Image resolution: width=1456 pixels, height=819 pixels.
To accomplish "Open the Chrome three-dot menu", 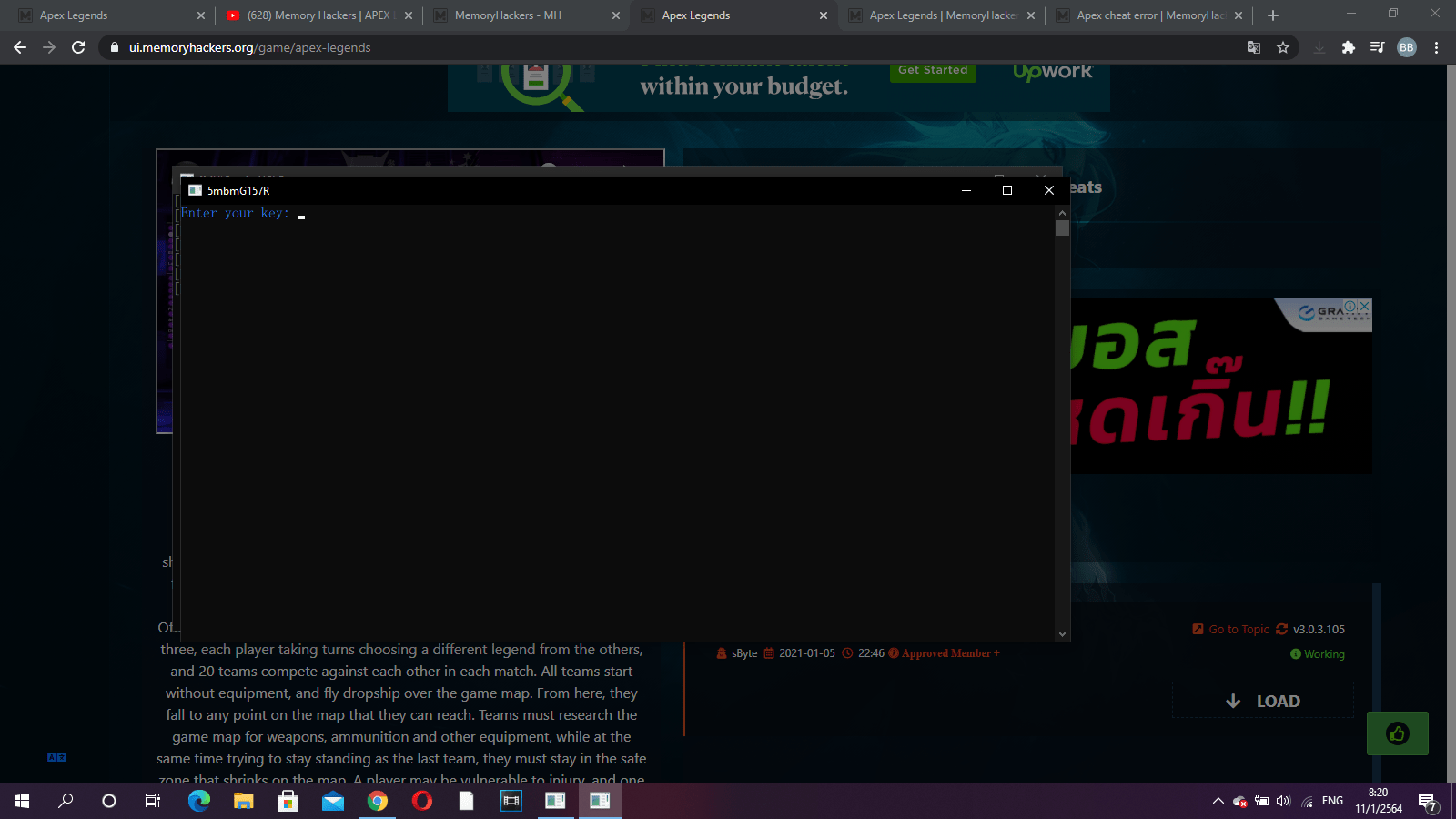I will 1437,47.
